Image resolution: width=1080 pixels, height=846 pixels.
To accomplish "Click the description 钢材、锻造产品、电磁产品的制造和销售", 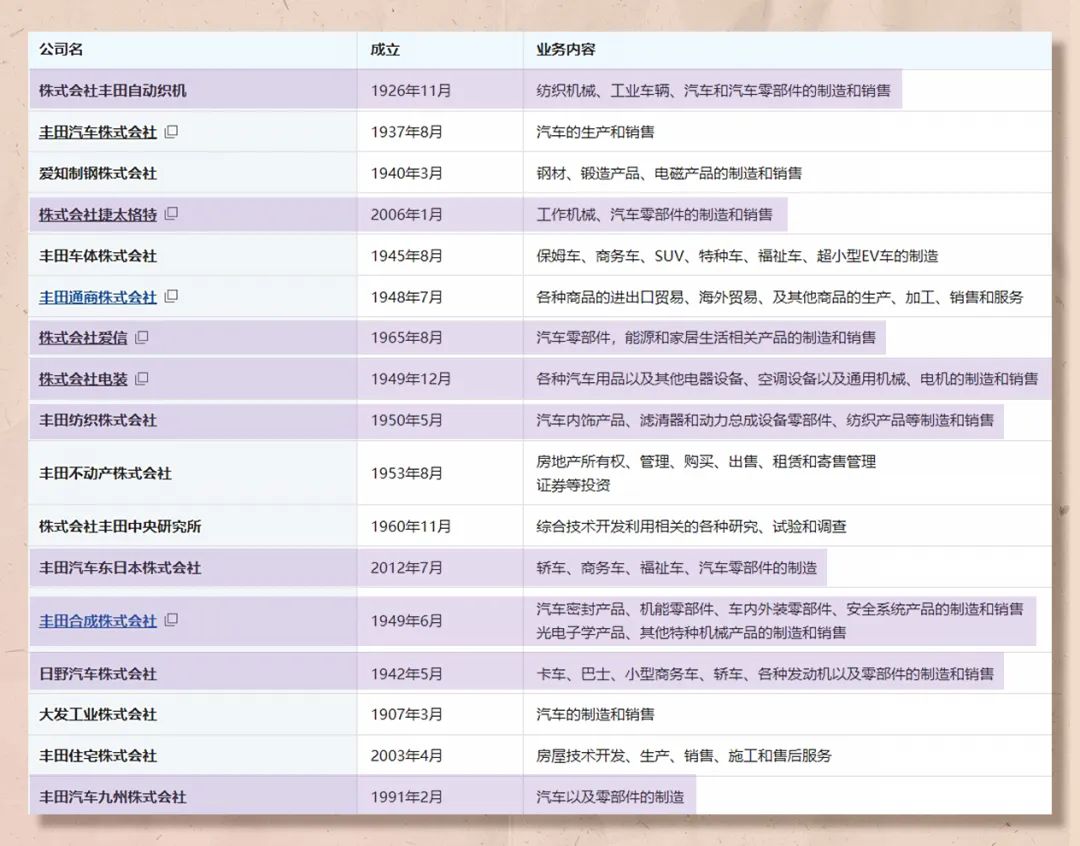I will click(x=669, y=173).
